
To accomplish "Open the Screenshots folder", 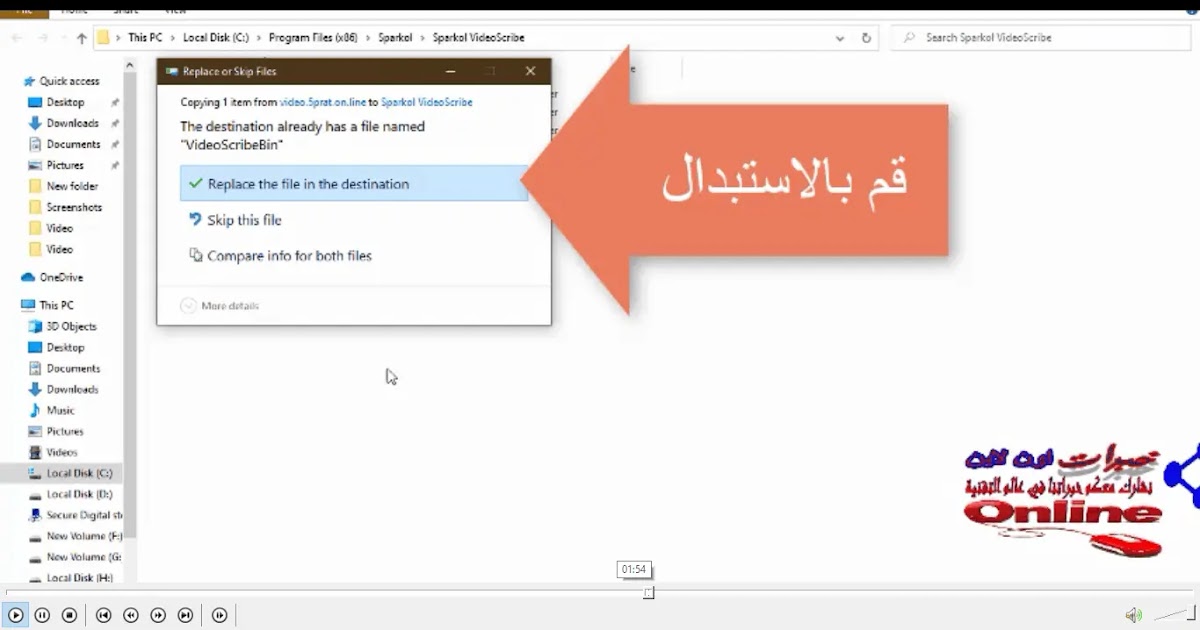I will (74, 207).
